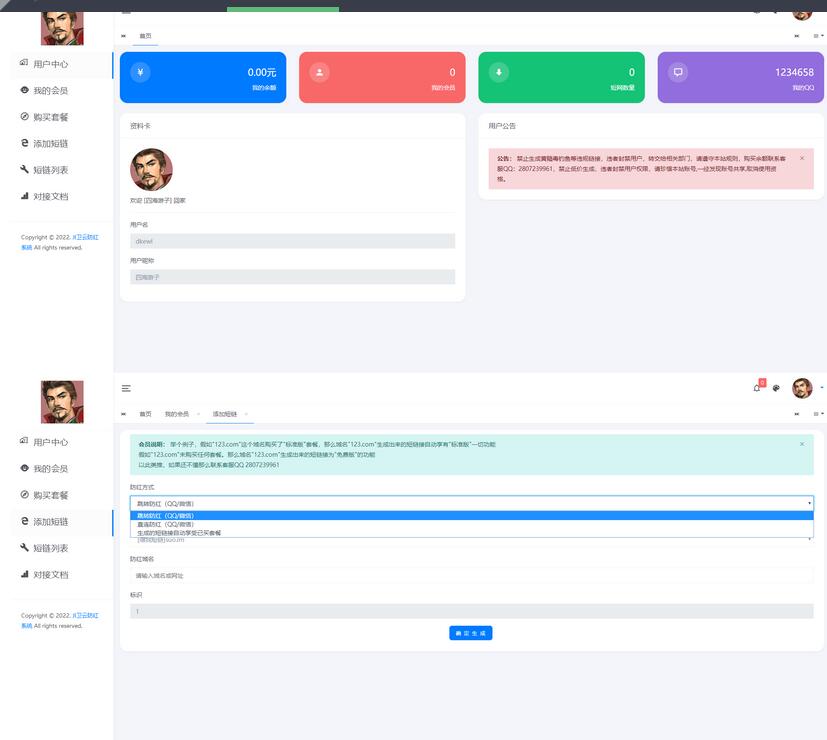The height and width of the screenshot is (740, 827).
Task: Click the user icon on 我的会员 card
Action: (319, 72)
